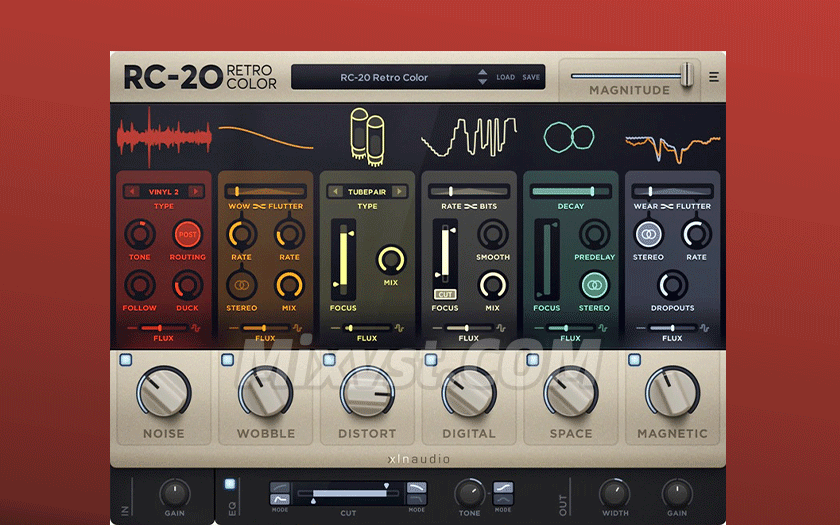Screen dimensions: 840x525
Task: Click the Digital stepped waveform icon
Action: tap(469, 137)
